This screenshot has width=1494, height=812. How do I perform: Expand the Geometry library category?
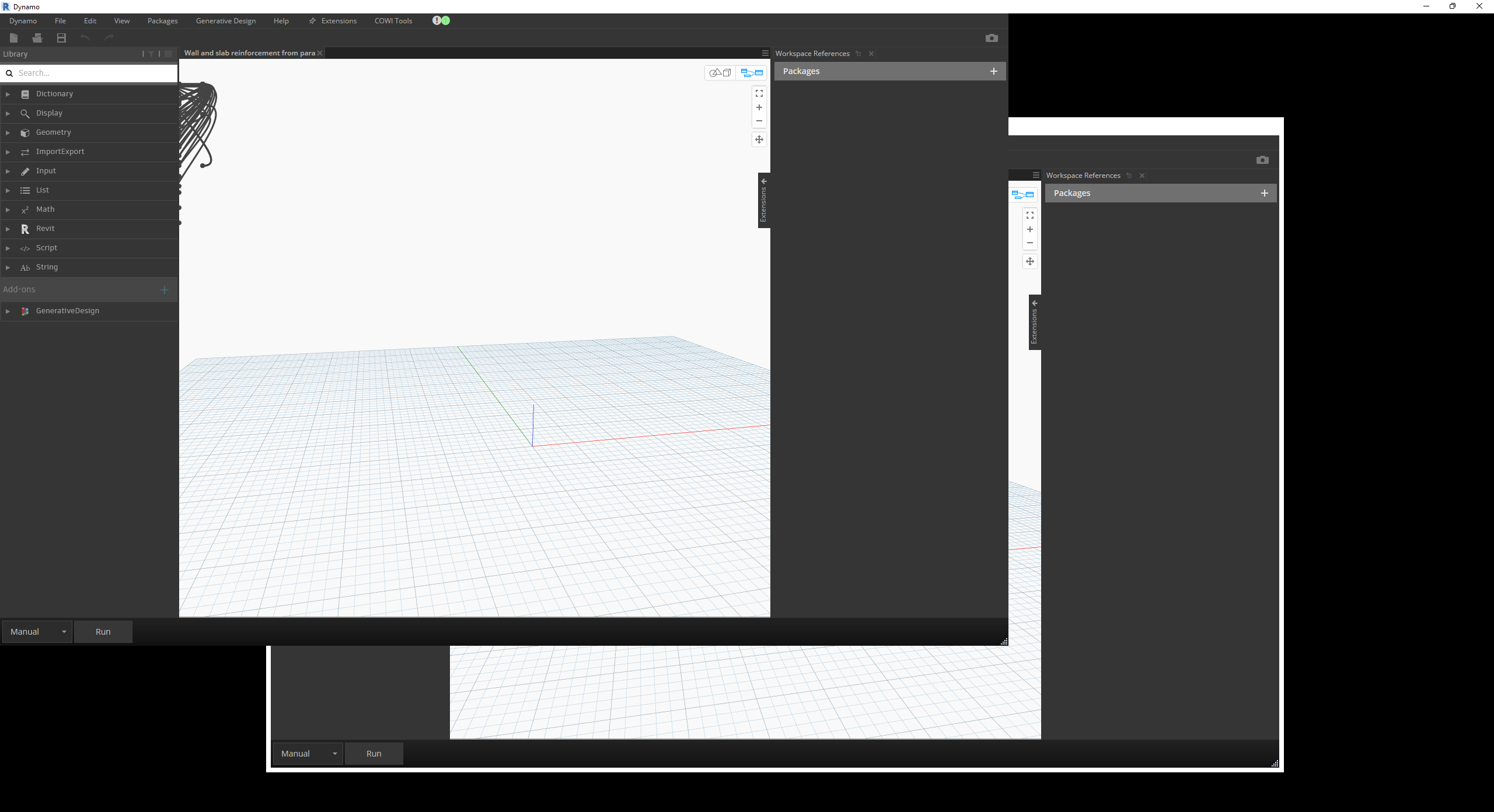point(8,132)
